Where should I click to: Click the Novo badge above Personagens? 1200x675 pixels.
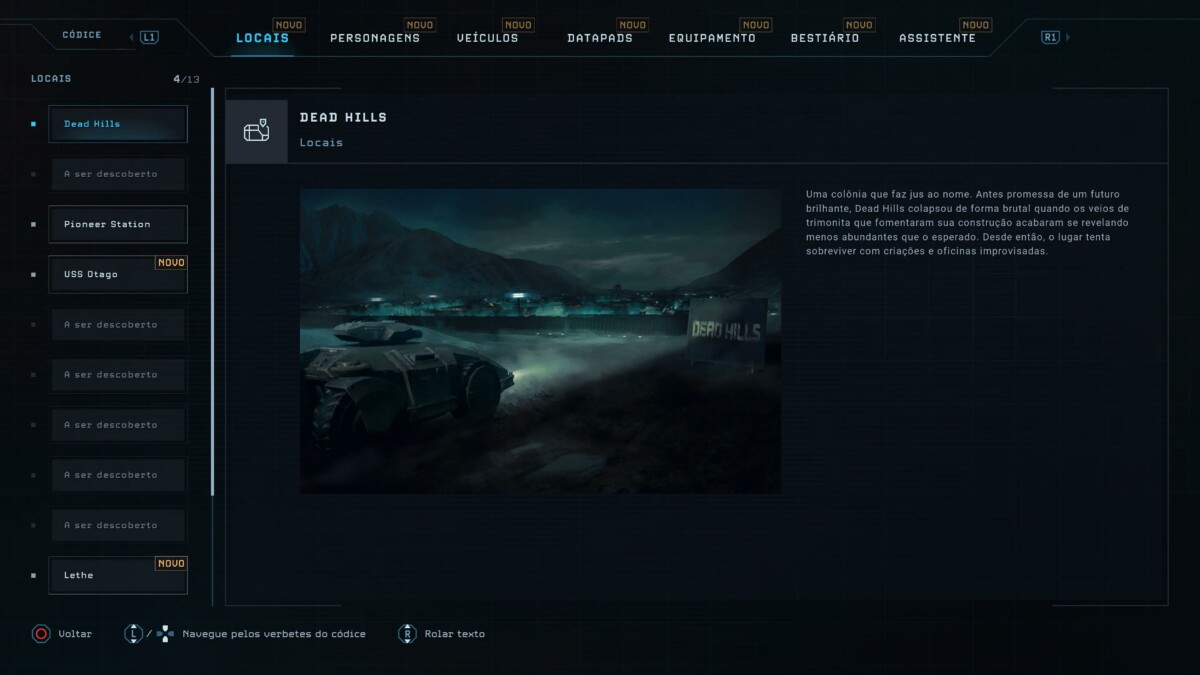click(x=419, y=25)
